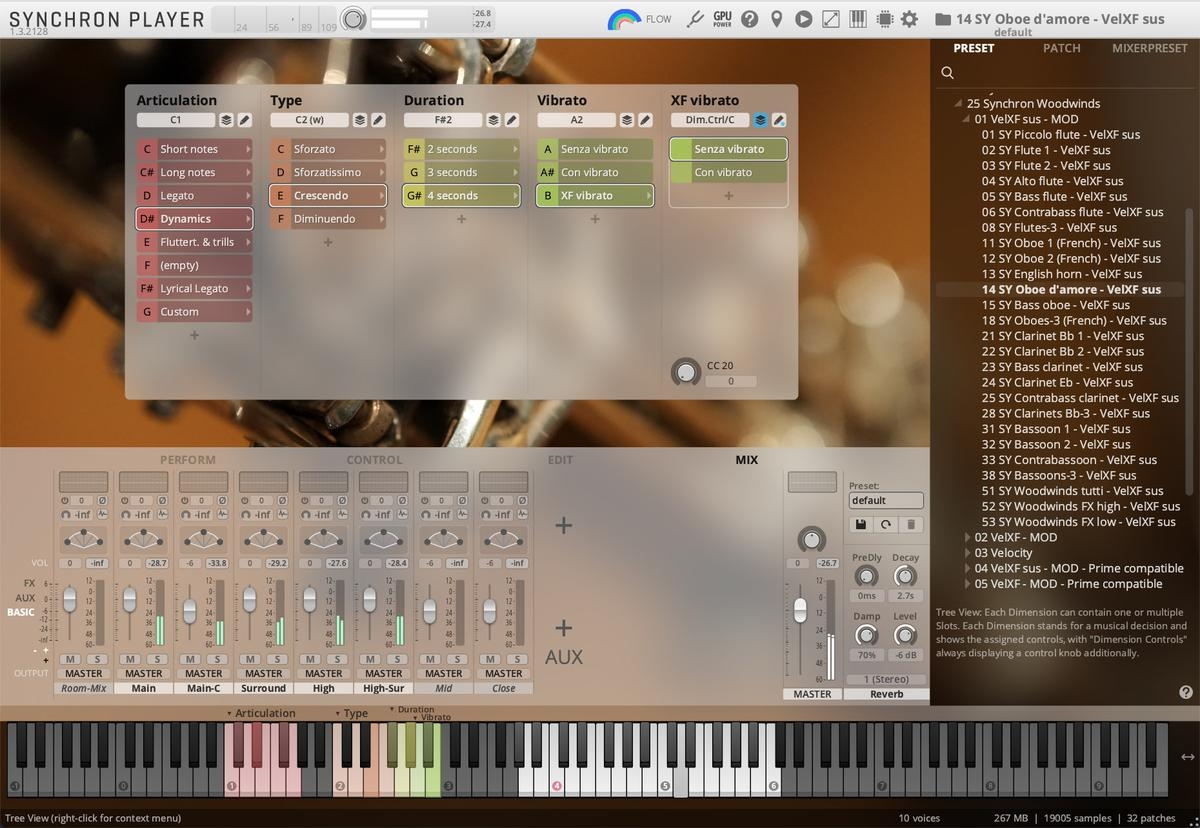Image resolution: width=1200 pixels, height=828 pixels.
Task: Open settings with the gear icon
Action: point(909,19)
